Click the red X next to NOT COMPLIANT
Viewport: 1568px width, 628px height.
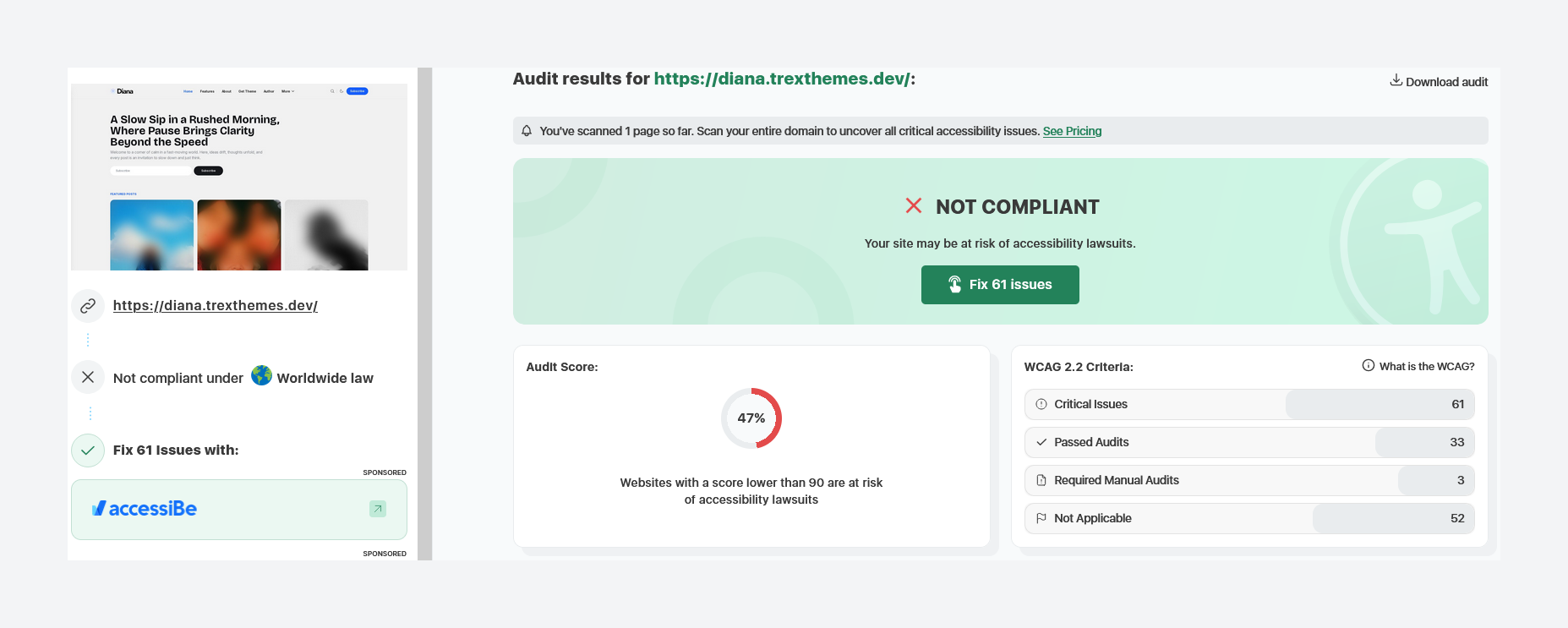pos(913,206)
